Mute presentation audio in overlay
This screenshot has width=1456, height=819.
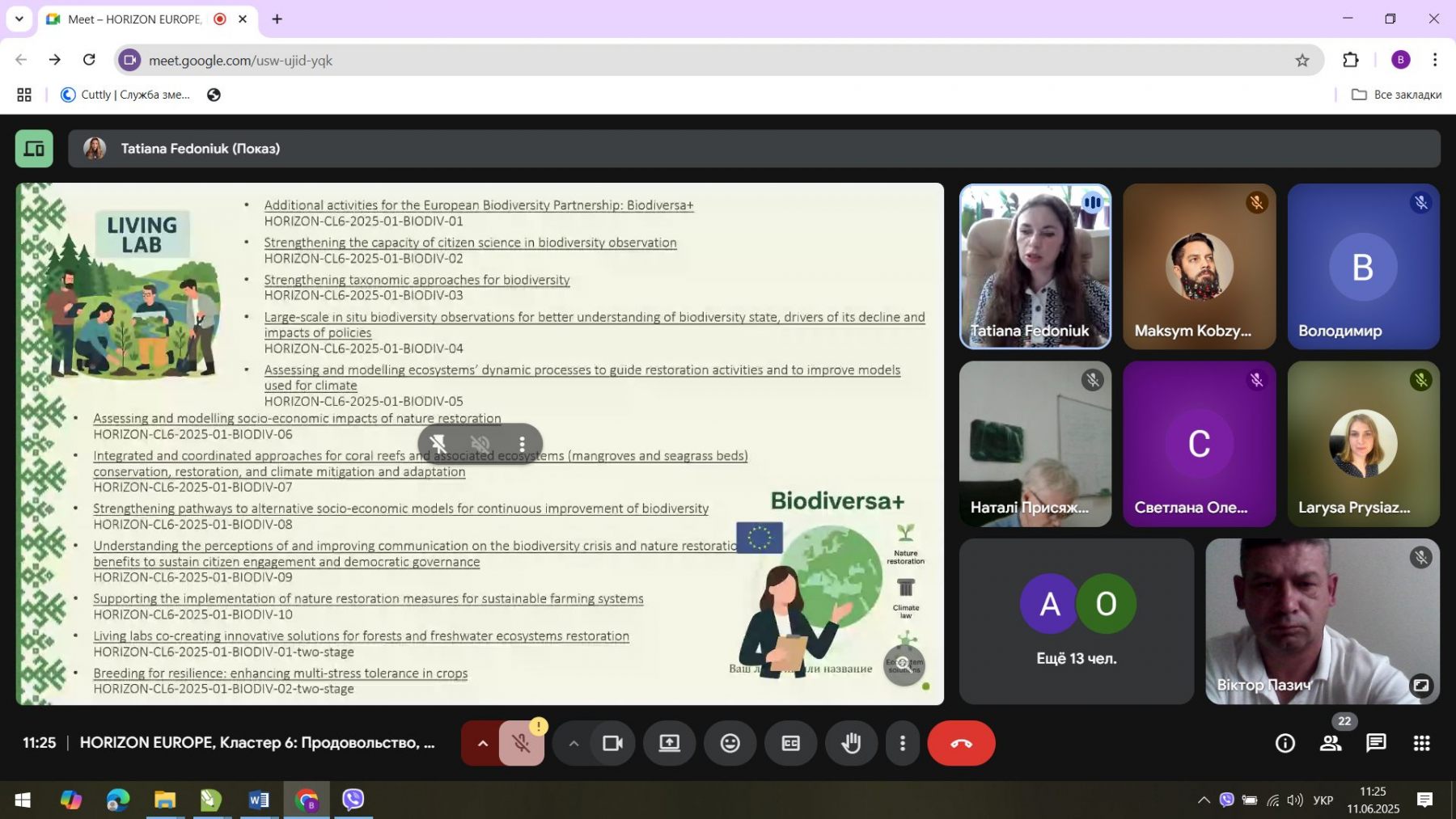480,444
